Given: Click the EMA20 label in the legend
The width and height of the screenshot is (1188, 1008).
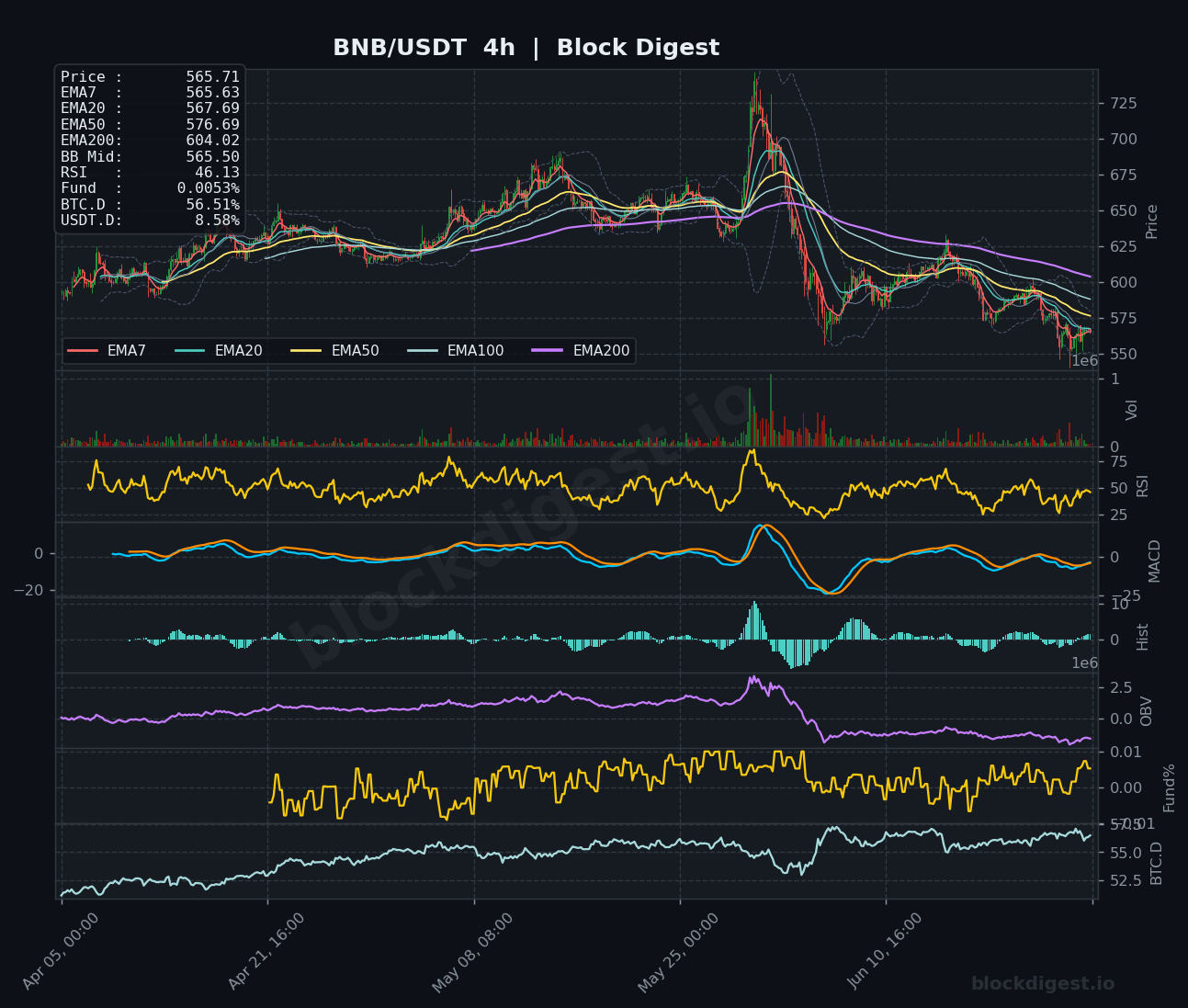Looking at the screenshot, I should click(x=239, y=351).
